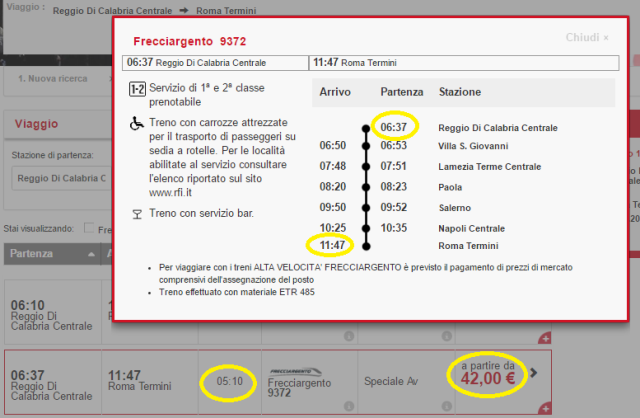Click the 1-2 class service icon
640x418 pixels.
pos(137,89)
